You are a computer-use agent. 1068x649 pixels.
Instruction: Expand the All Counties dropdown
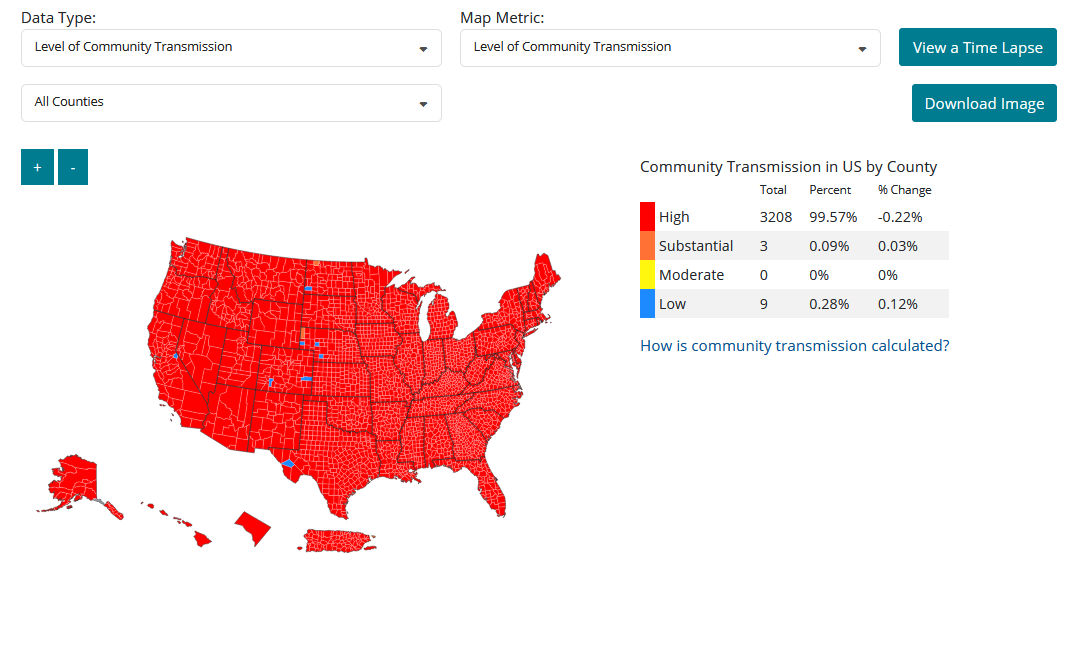click(x=231, y=103)
